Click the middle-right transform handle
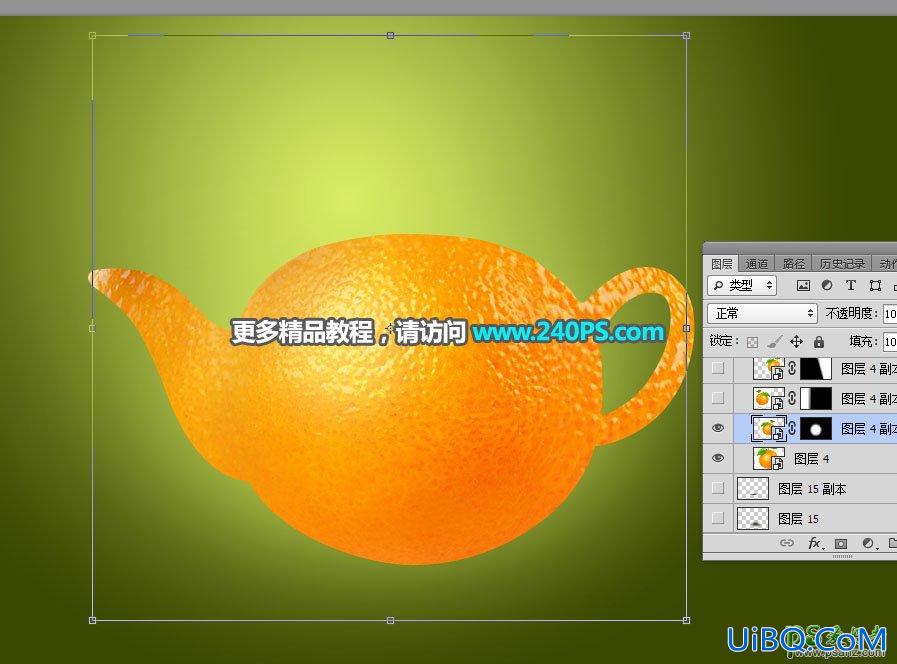The width and height of the screenshot is (897, 664). pos(686,328)
